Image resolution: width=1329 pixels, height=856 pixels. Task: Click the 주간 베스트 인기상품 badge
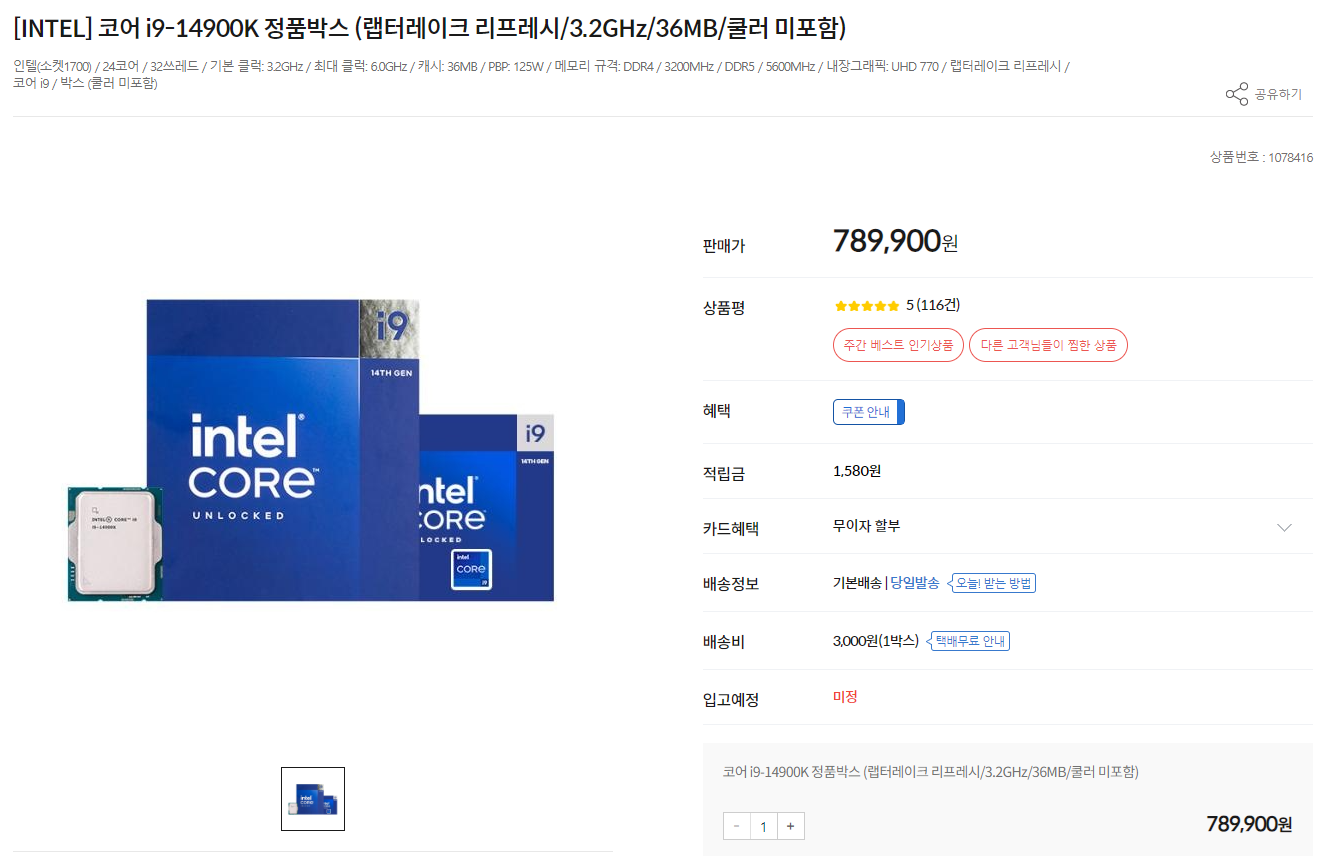(x=898, y=345)
